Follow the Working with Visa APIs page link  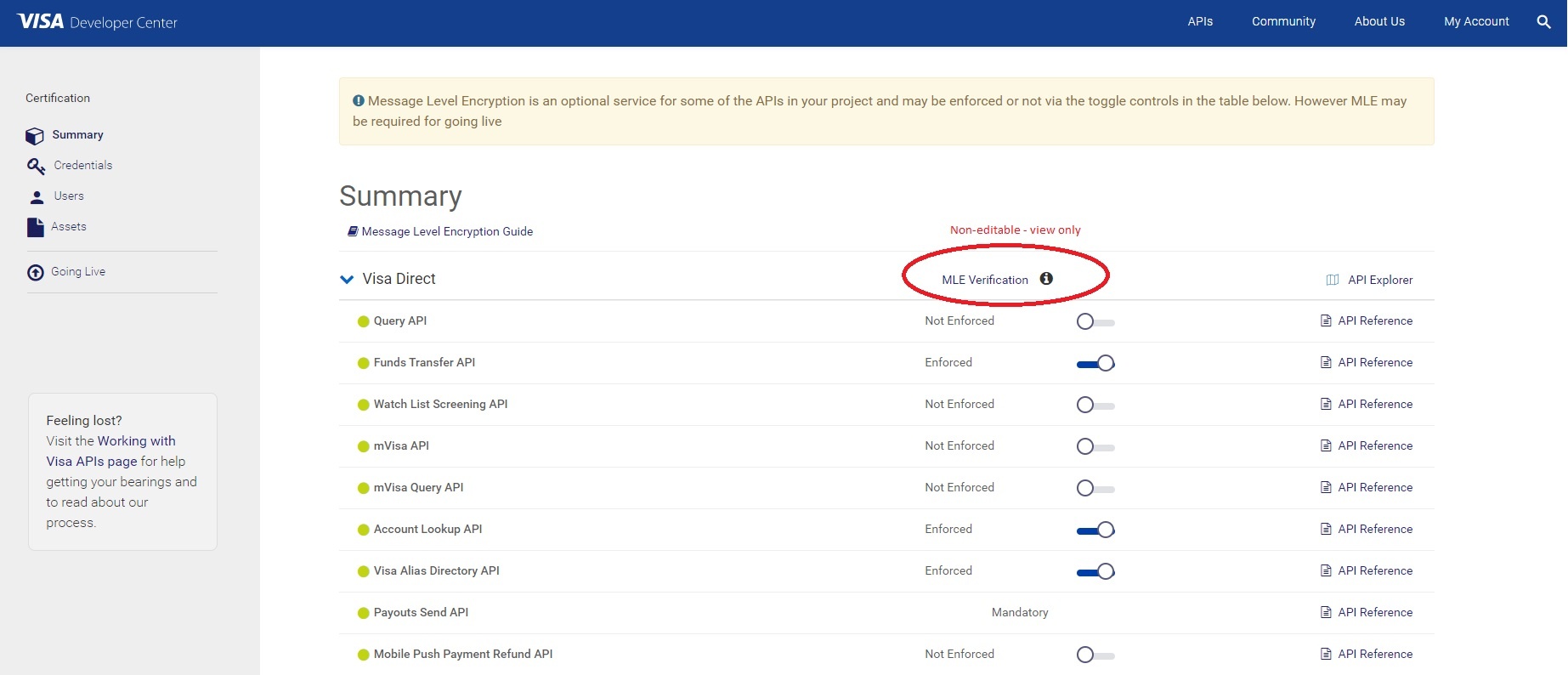coord(110,451)
